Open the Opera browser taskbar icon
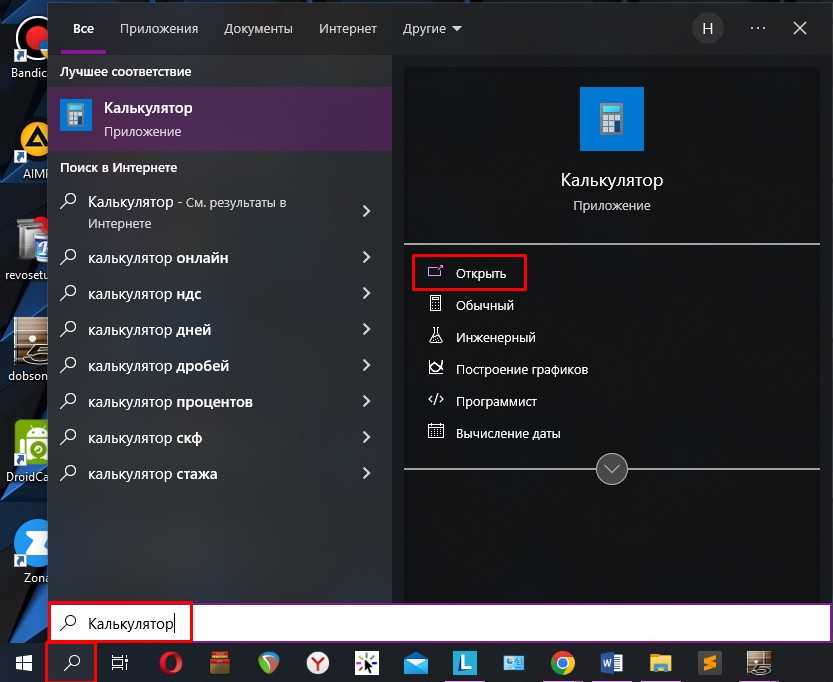Viewport: 833px width, 682px height. pyautogui.click(x=170, y=663)
